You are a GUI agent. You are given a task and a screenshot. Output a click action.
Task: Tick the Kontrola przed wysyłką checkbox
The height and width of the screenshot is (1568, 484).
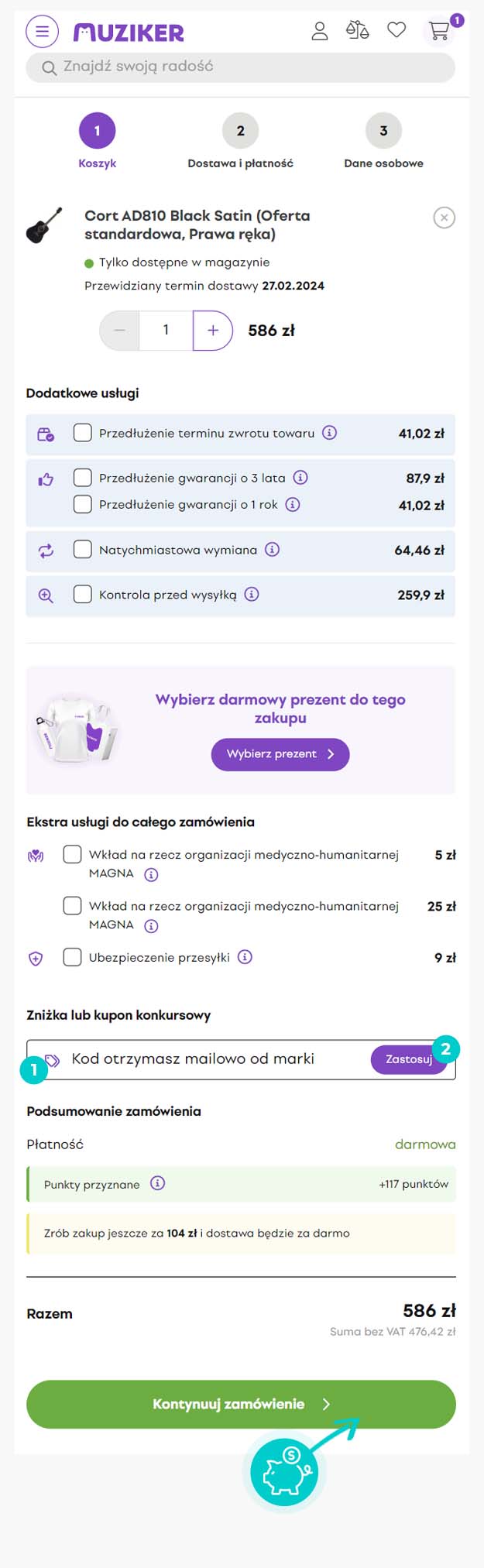pos(83,595)
